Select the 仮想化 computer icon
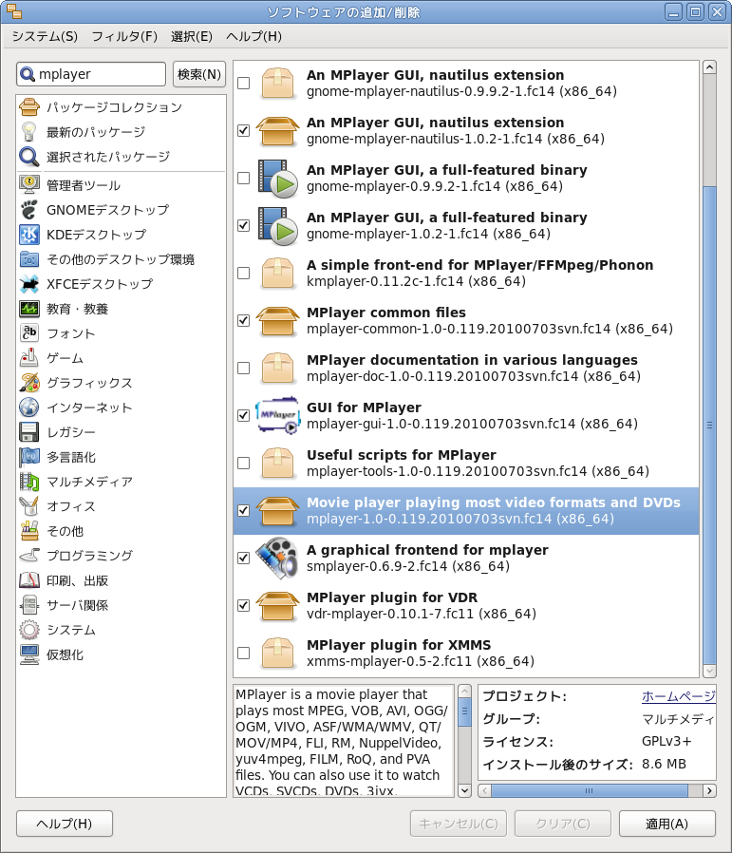Screen dimensions: 732x853 click(x=29, y=654)
